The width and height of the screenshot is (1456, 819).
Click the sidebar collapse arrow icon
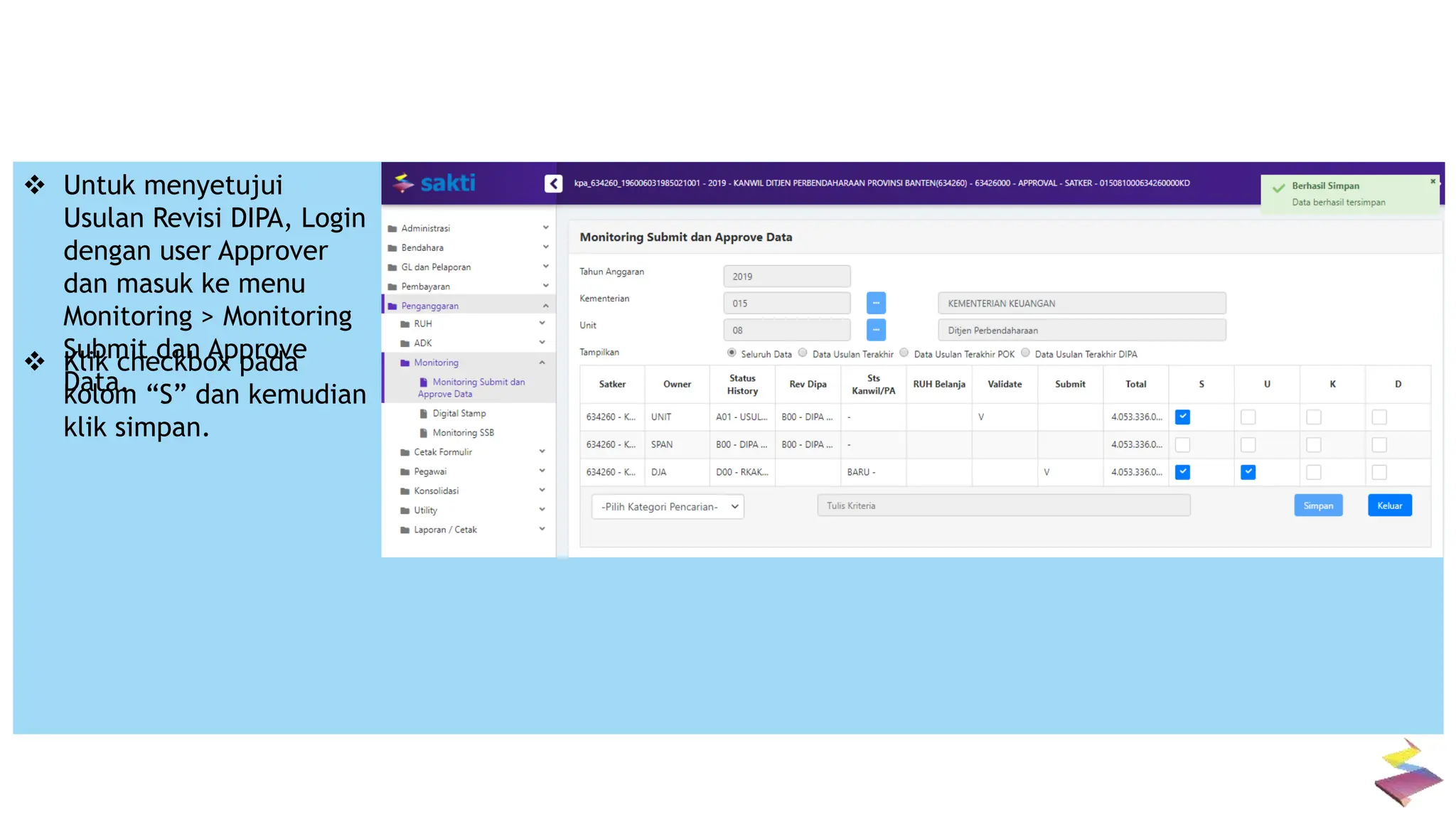553,183
